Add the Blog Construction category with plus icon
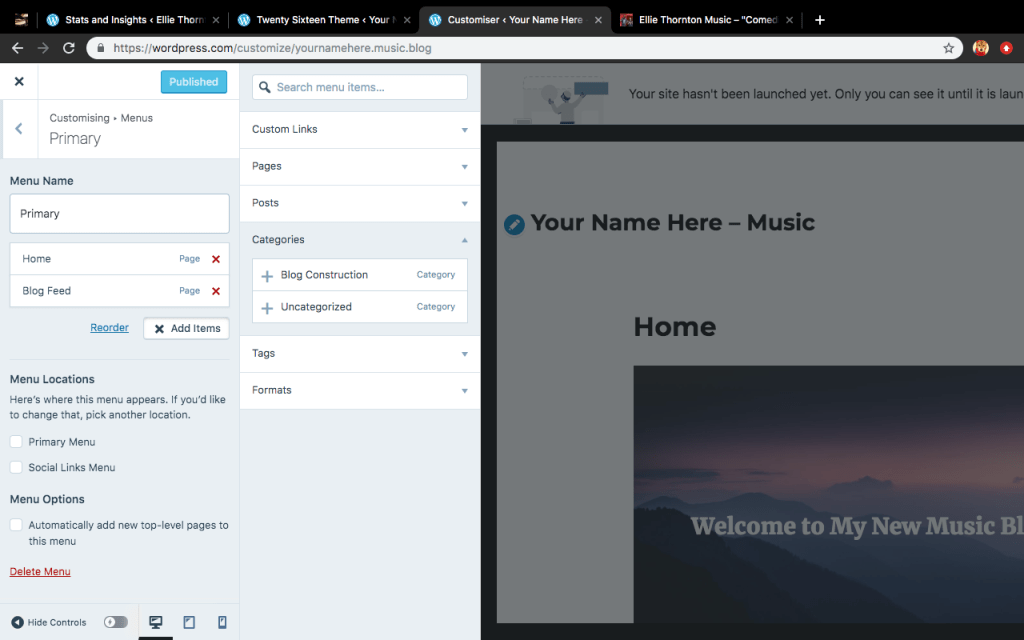The image size is (1024, 640). point(267,276)
